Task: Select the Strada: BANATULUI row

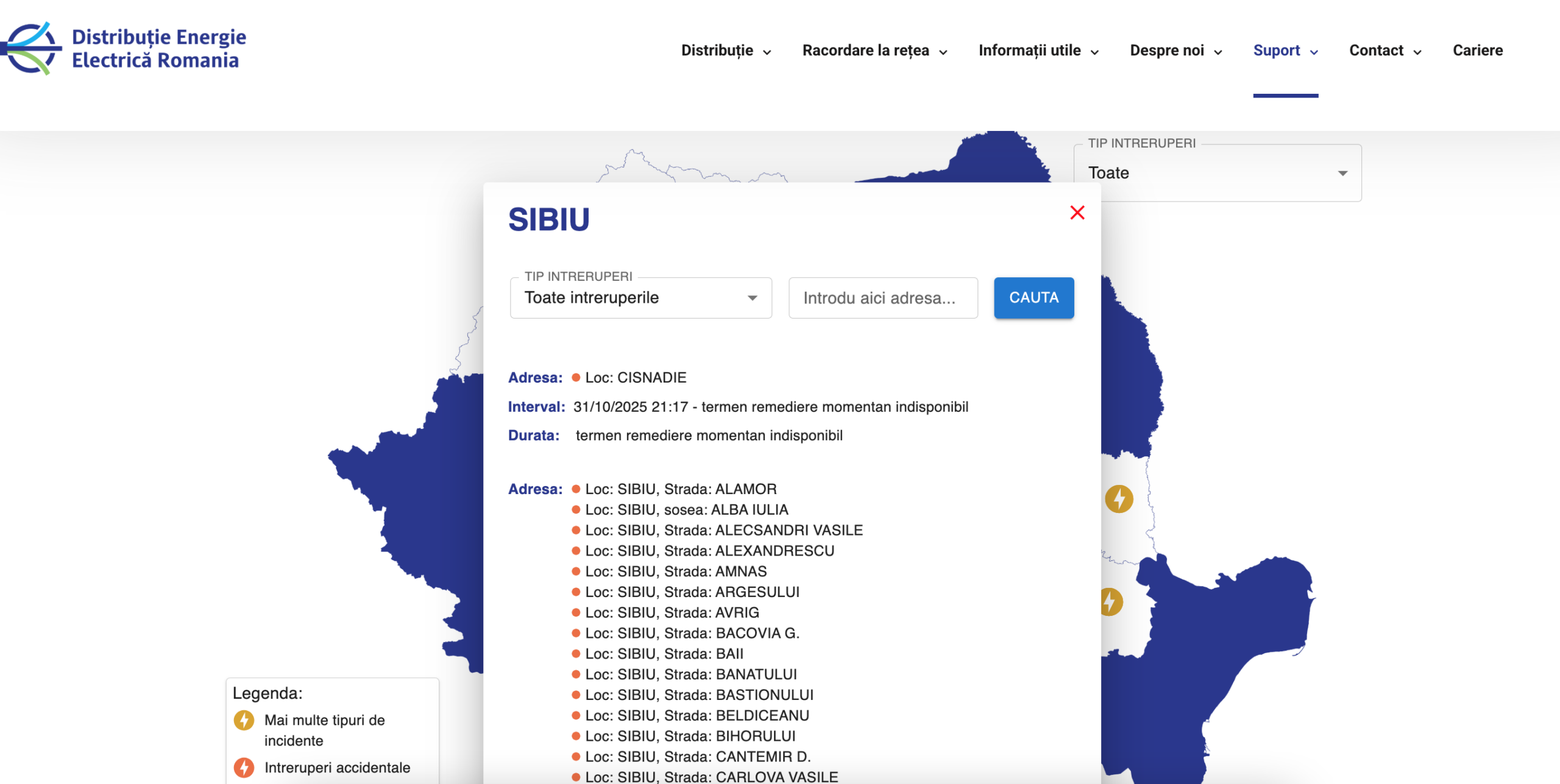Action: pyautogui.click(x=684, y=675)
